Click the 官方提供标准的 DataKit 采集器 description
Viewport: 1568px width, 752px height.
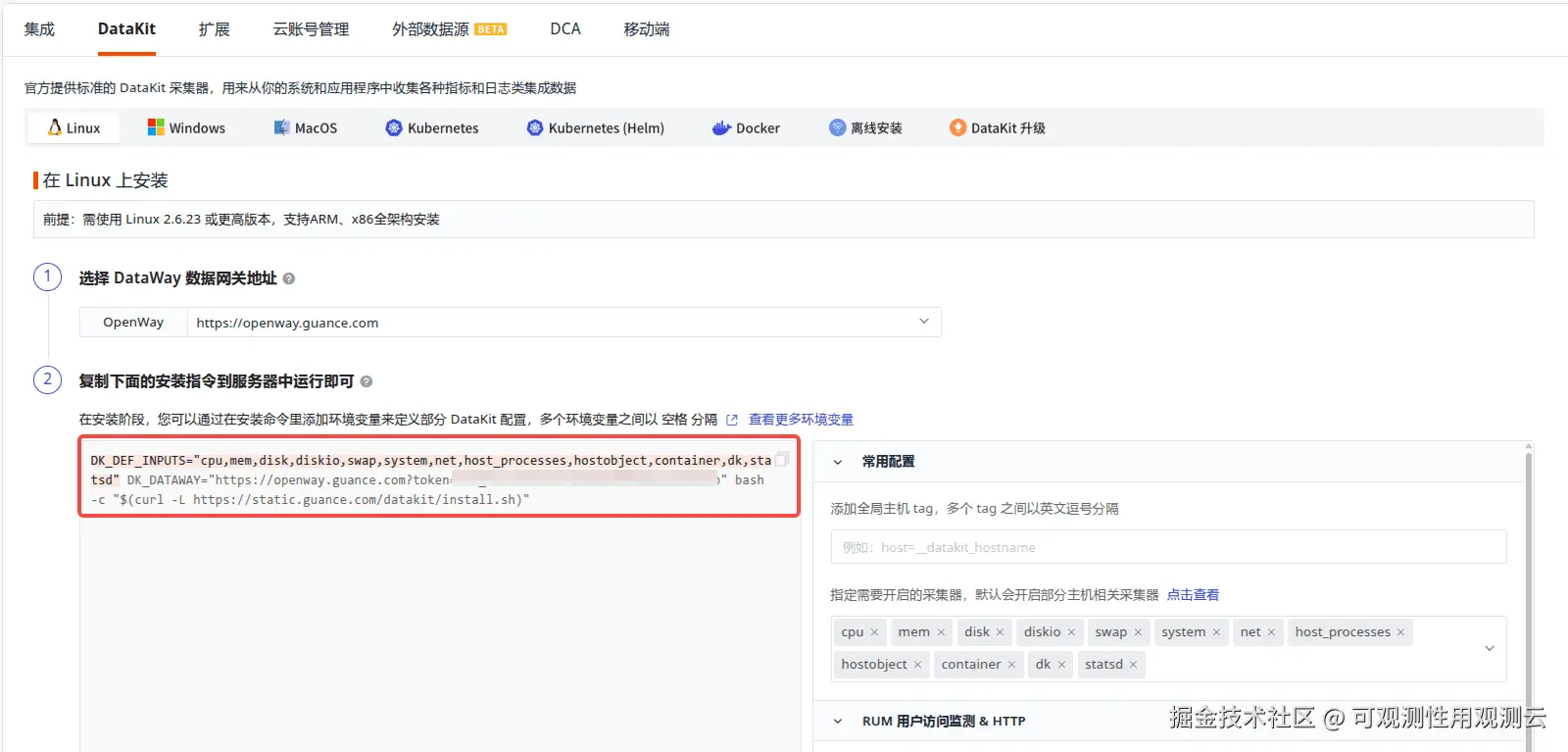click(x=300, y=88)
